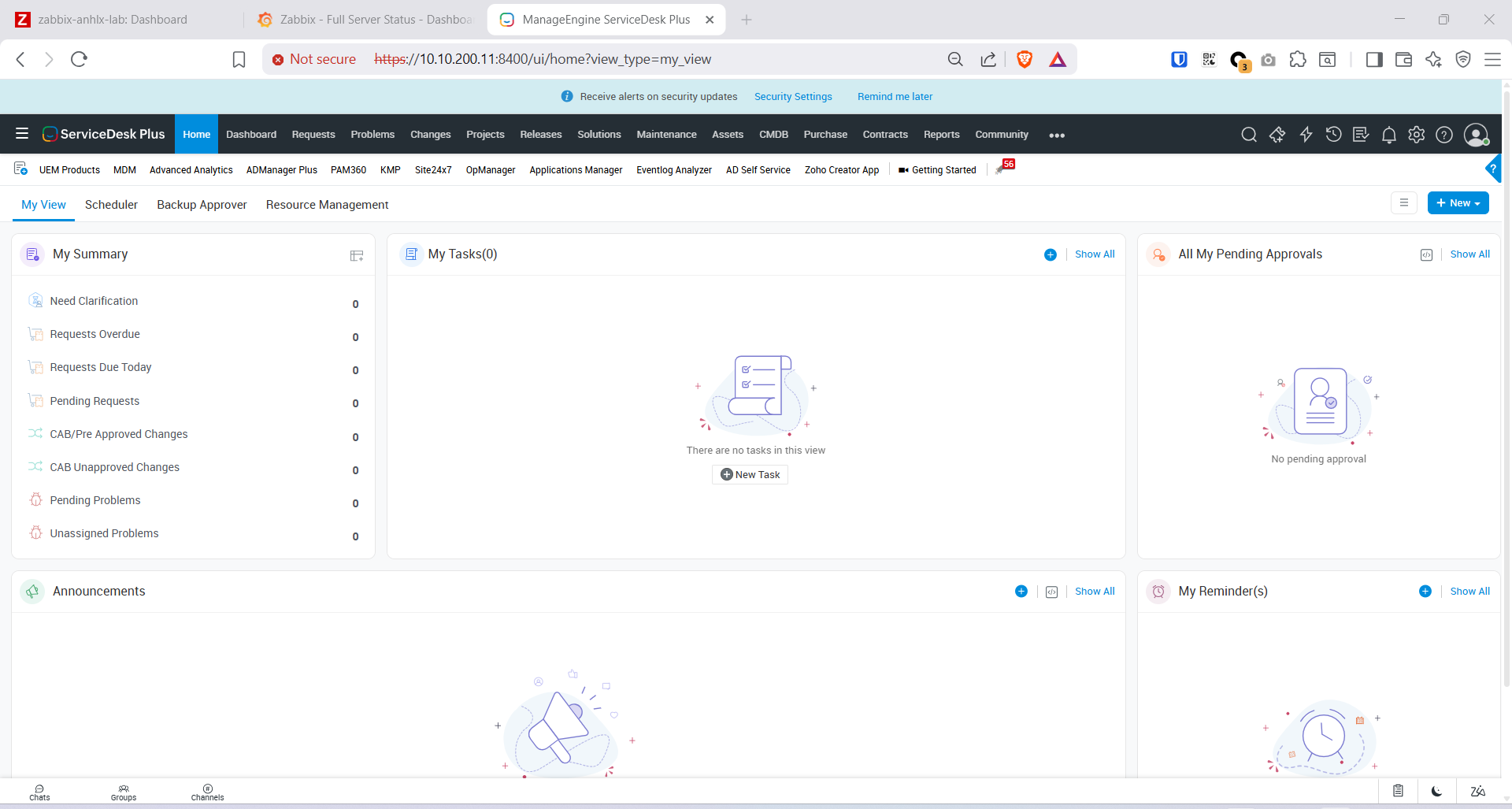The image size is (1512, 809).
Task: Open the Requests module tab
Action: [313, 135]
